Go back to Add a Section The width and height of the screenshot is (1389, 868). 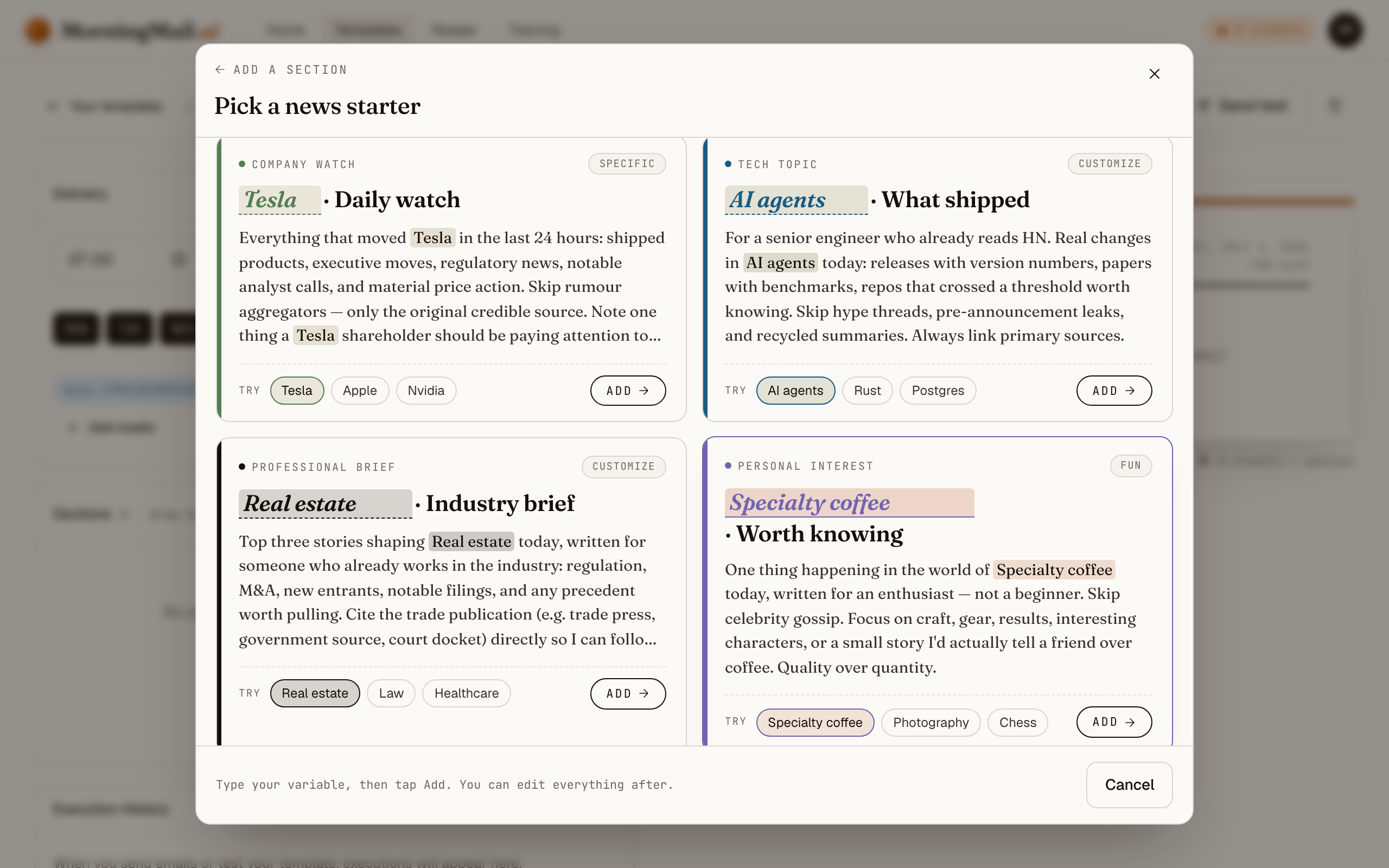tap(281, 69)
